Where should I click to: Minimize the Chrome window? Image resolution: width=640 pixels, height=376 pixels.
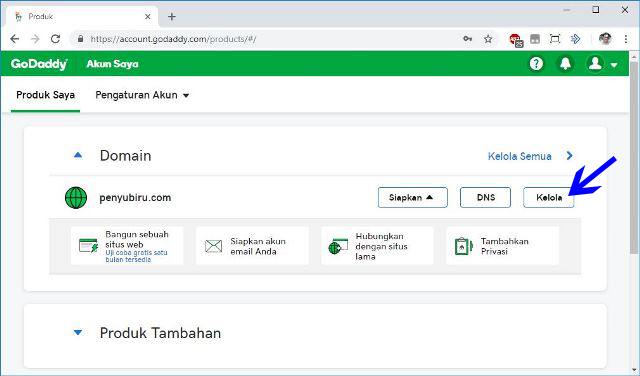[x=567, y=10]
